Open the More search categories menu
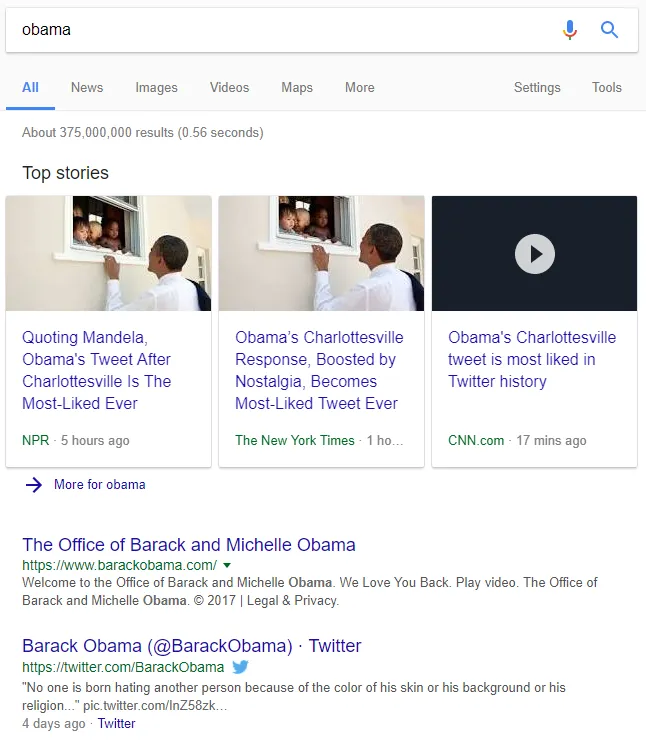646x742 pixels. pos(360,88)
